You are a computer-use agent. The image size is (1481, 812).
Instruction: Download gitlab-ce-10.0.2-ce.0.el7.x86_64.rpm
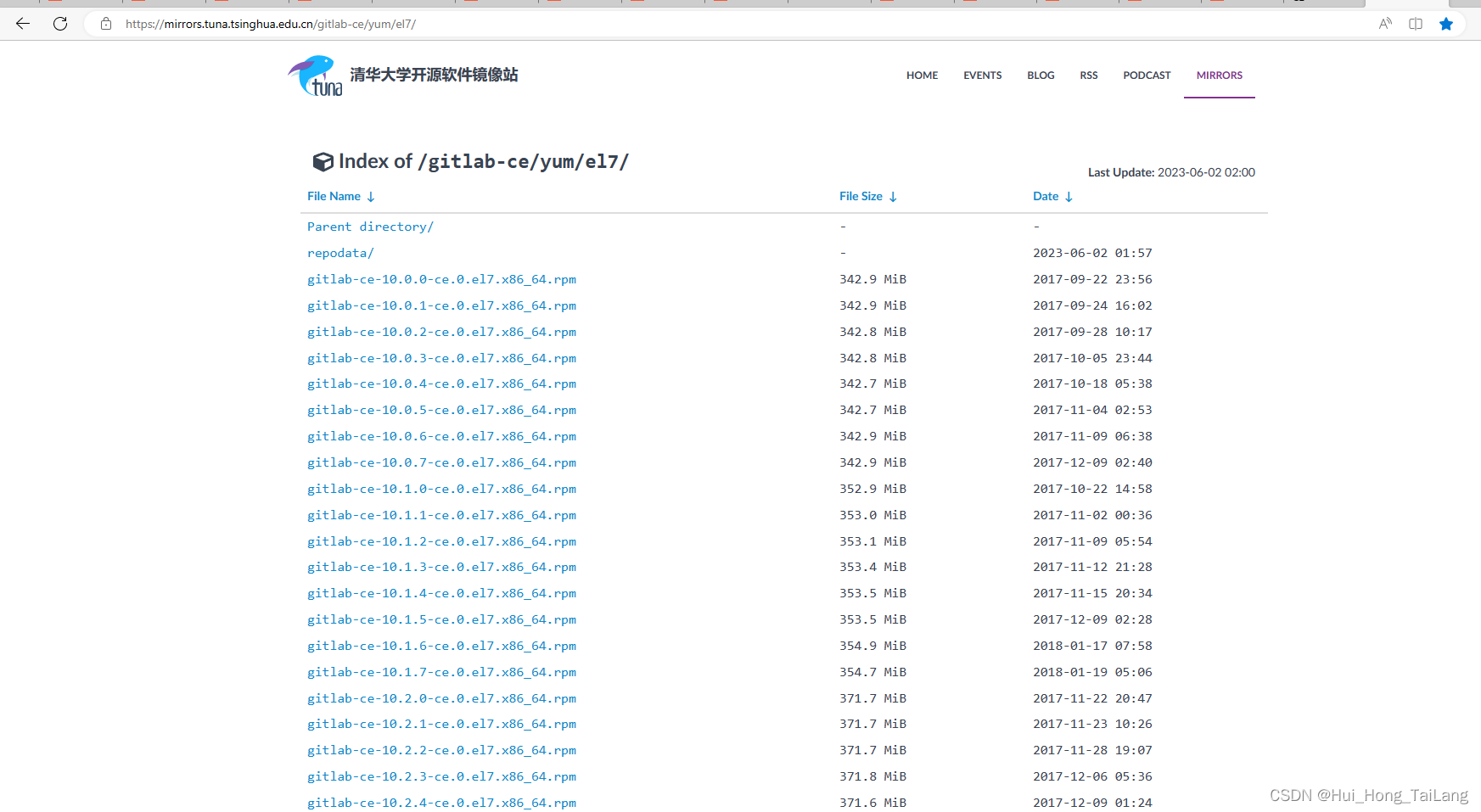coord(441,332)
